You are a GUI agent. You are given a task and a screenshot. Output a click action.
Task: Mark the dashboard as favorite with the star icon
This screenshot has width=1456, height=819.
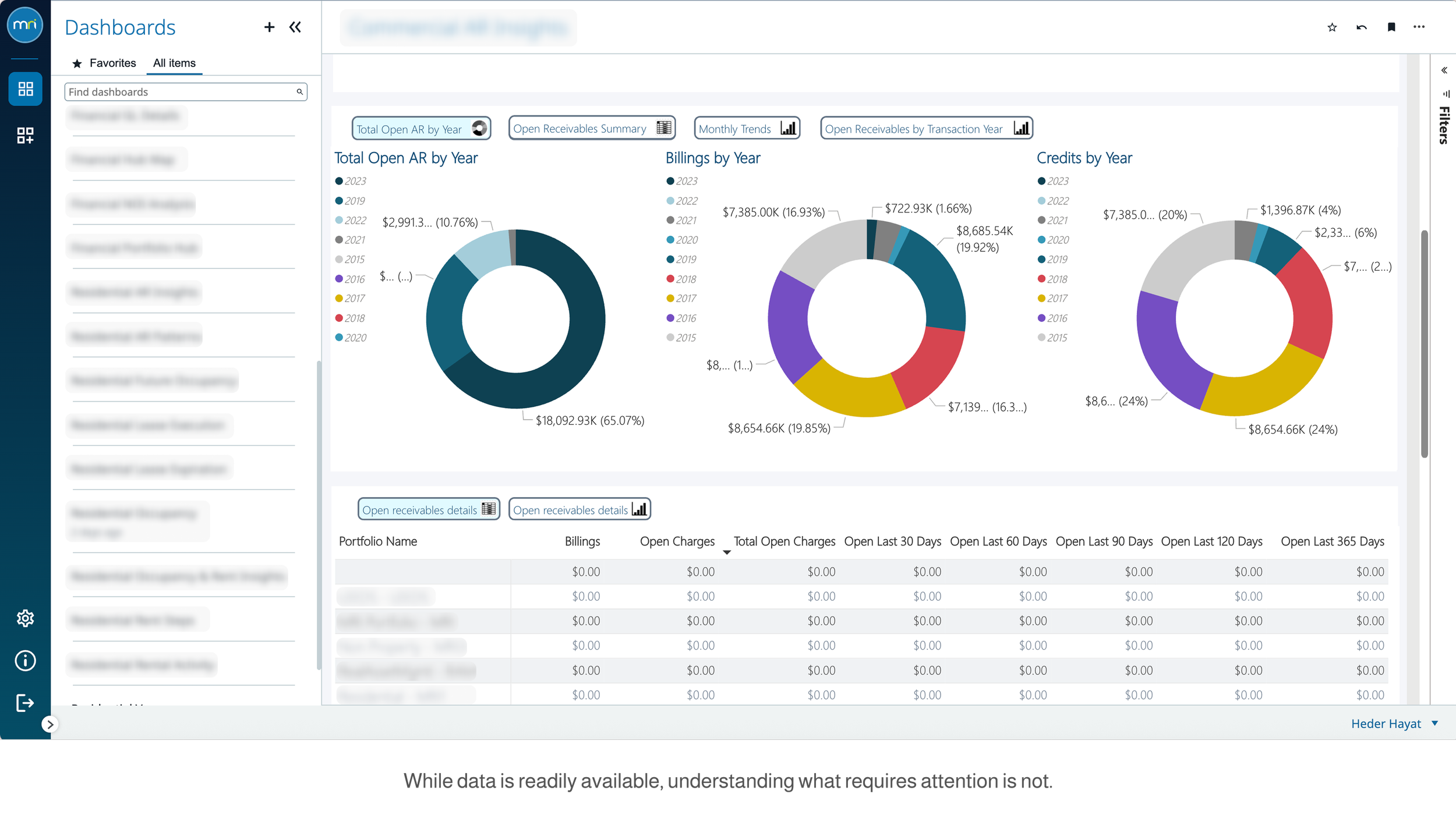click(1332, 27)
